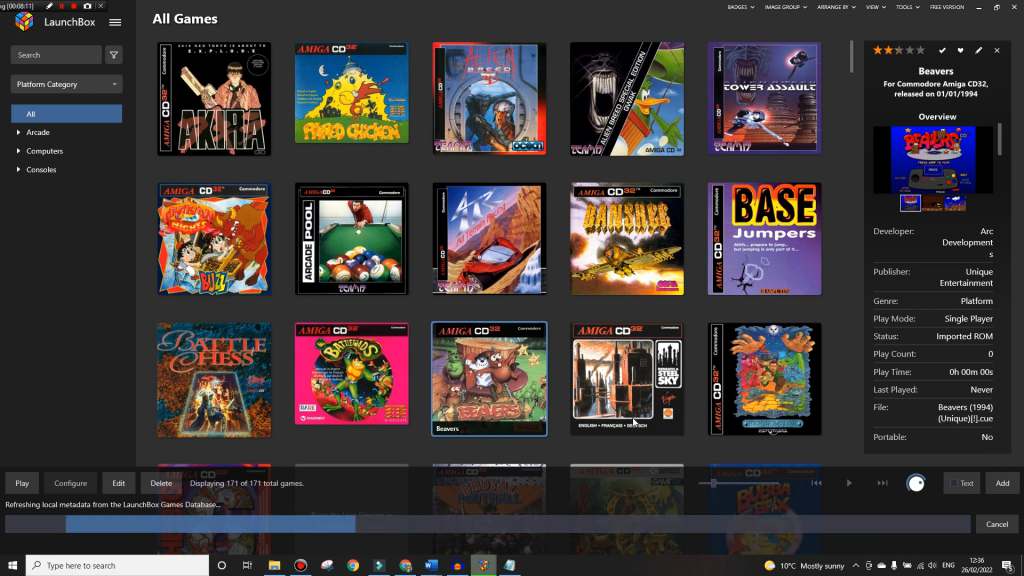This screenshot has height=576, width=1024.
Task: Select the Akira game cover
Action: click(214, 99)
